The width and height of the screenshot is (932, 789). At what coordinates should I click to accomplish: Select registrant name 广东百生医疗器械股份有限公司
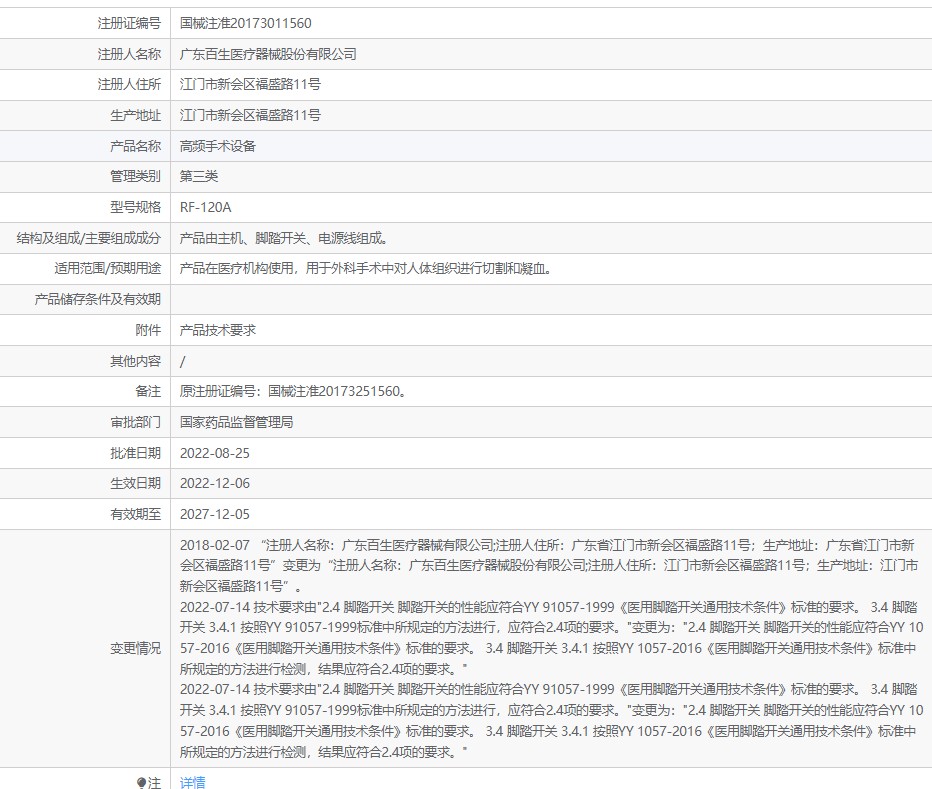pos(268,54)
